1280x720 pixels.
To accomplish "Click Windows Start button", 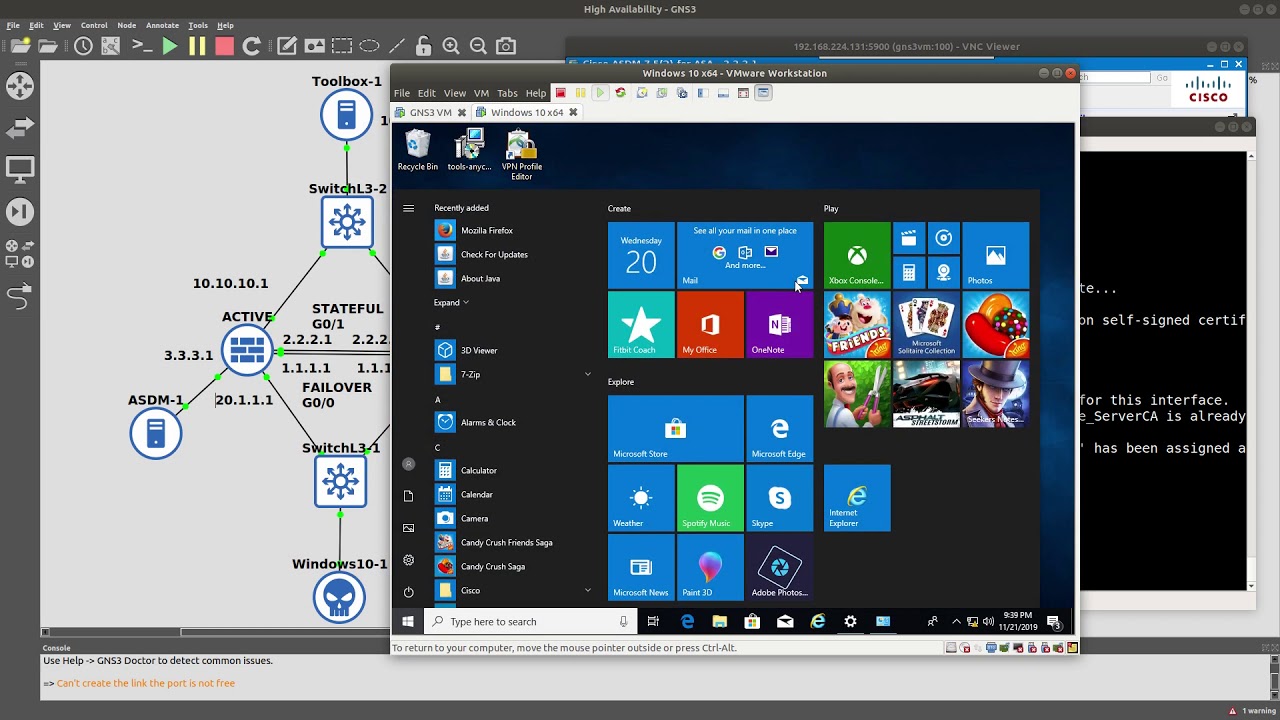I will 408,621.
